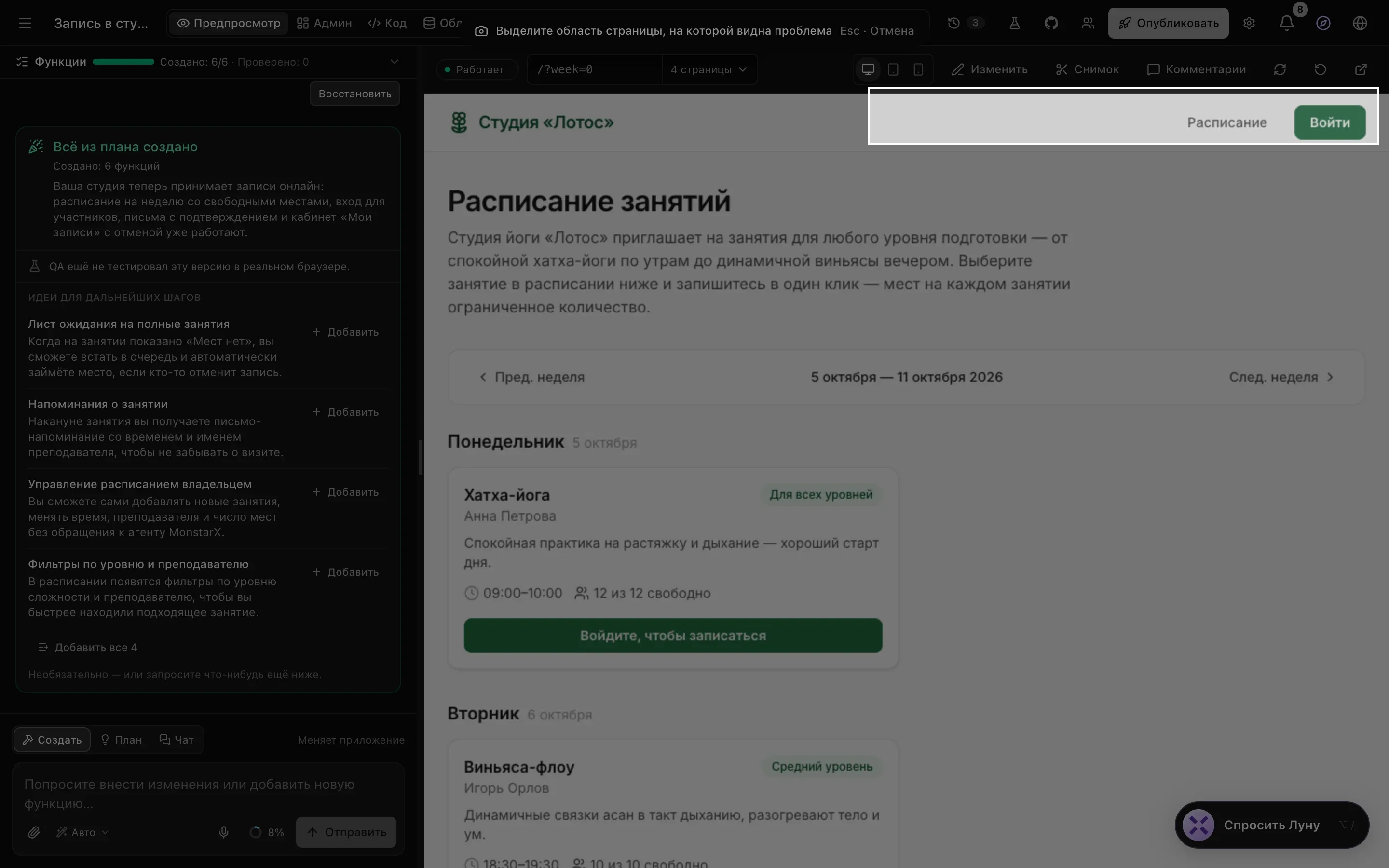The height and width of the screenshot is (868, 1389).
Task: Click the circular arrows sync icon
Action: point(1280,69)
